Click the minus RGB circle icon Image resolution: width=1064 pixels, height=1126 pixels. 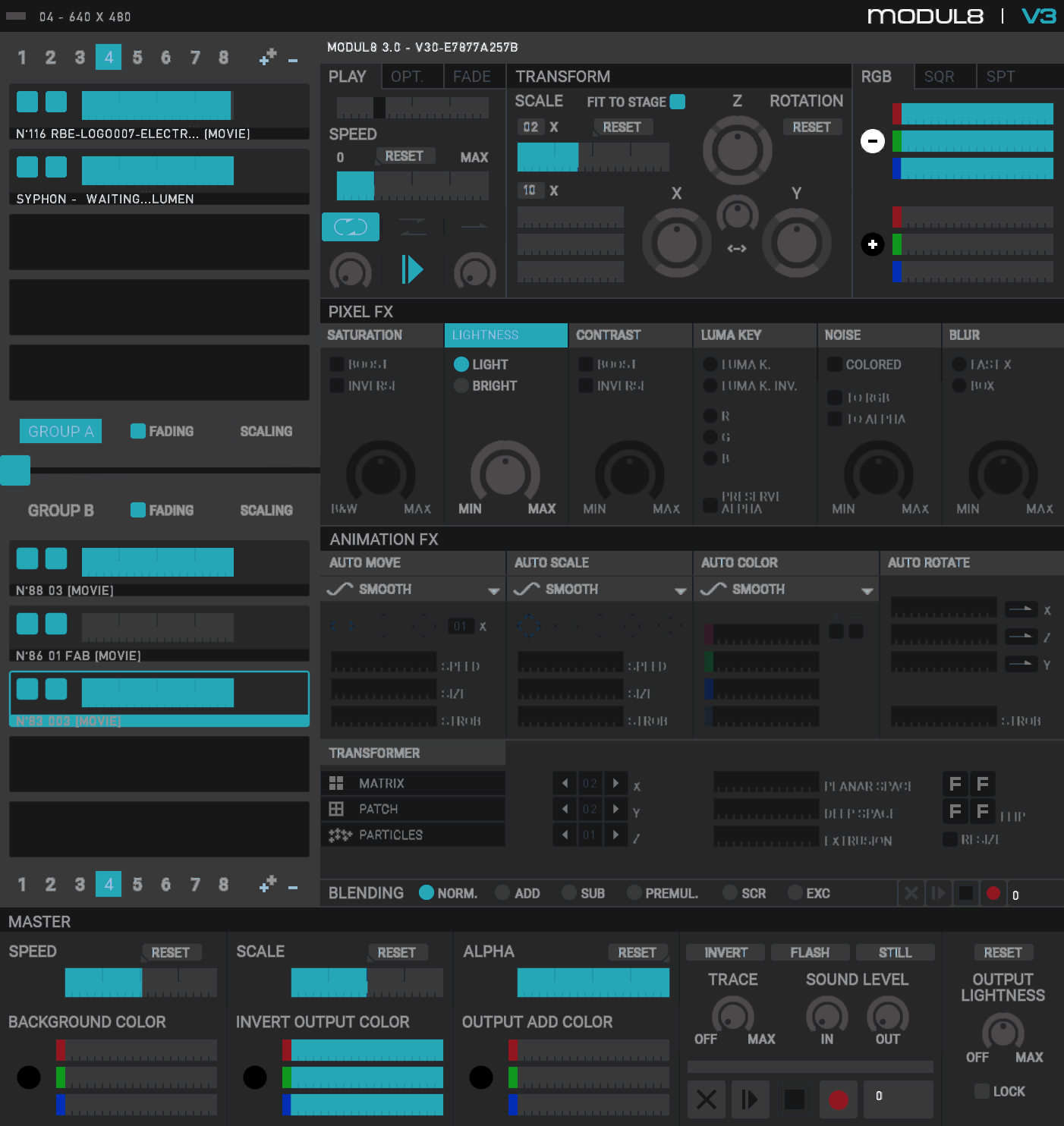pyautogui.click(x=873, y=140)
